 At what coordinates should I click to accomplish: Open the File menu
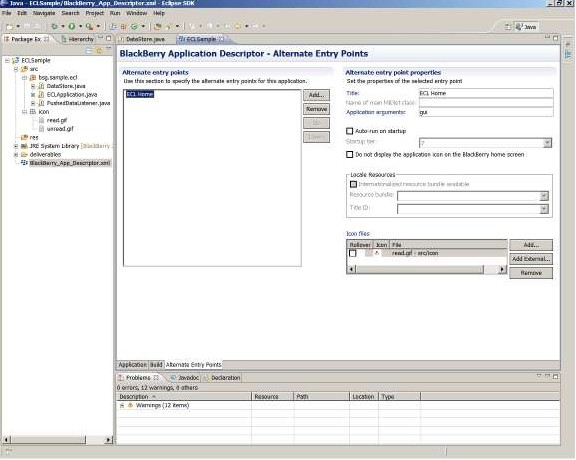tap(7, 13)
